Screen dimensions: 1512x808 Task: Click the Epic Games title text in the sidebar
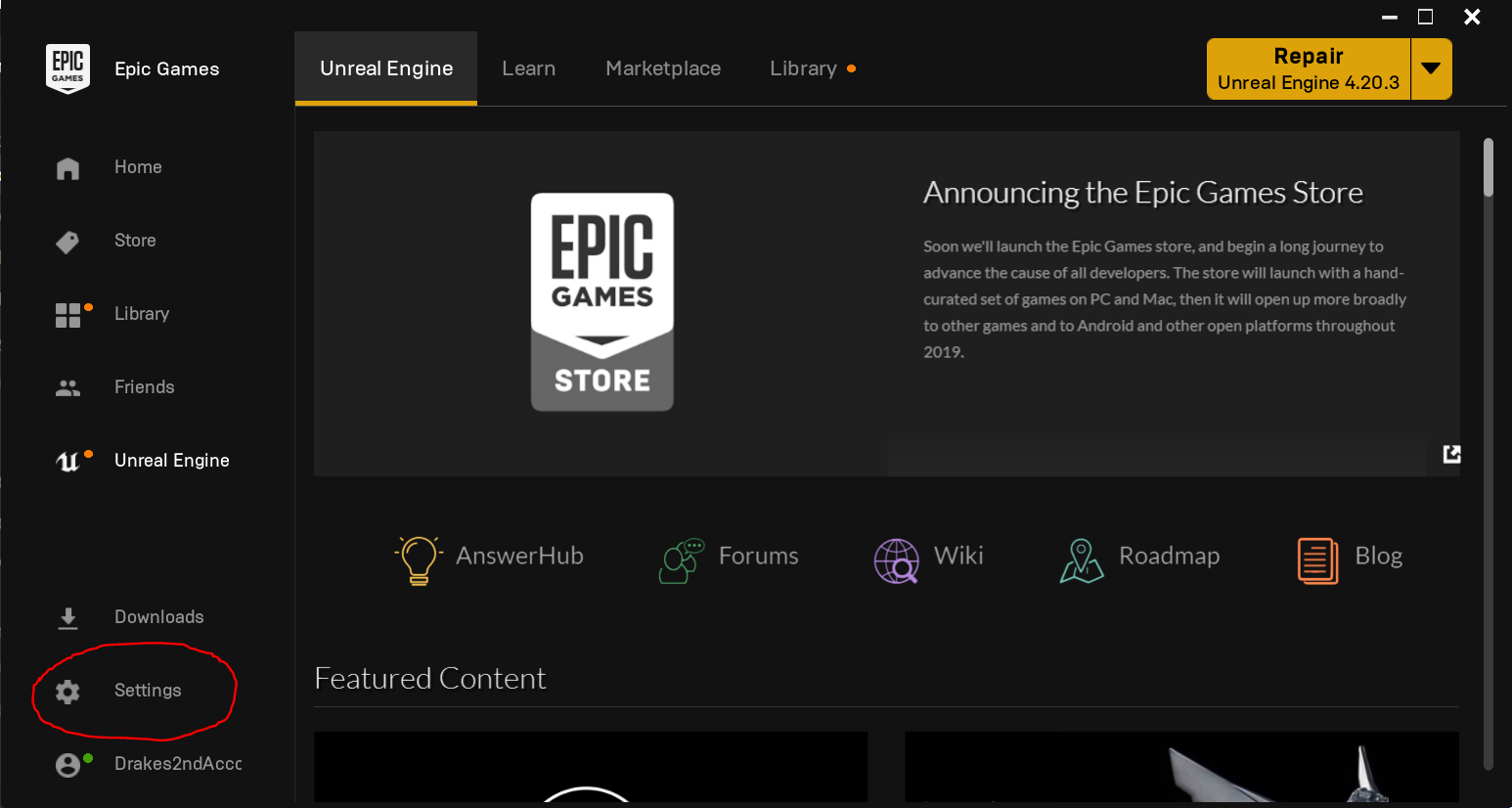[167, 68]
